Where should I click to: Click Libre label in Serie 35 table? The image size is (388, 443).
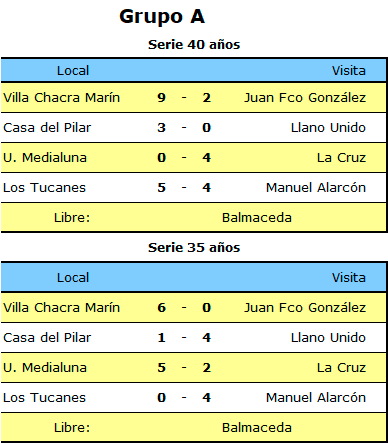[72, 428]
